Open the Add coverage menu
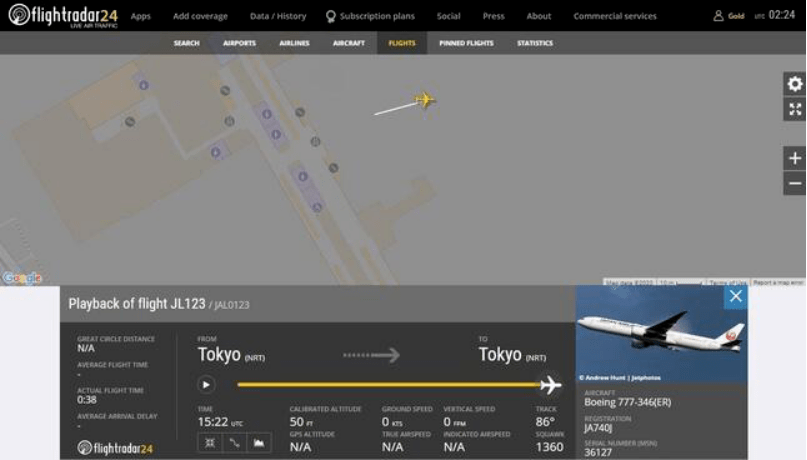807x460 pixels. point(200,16)
